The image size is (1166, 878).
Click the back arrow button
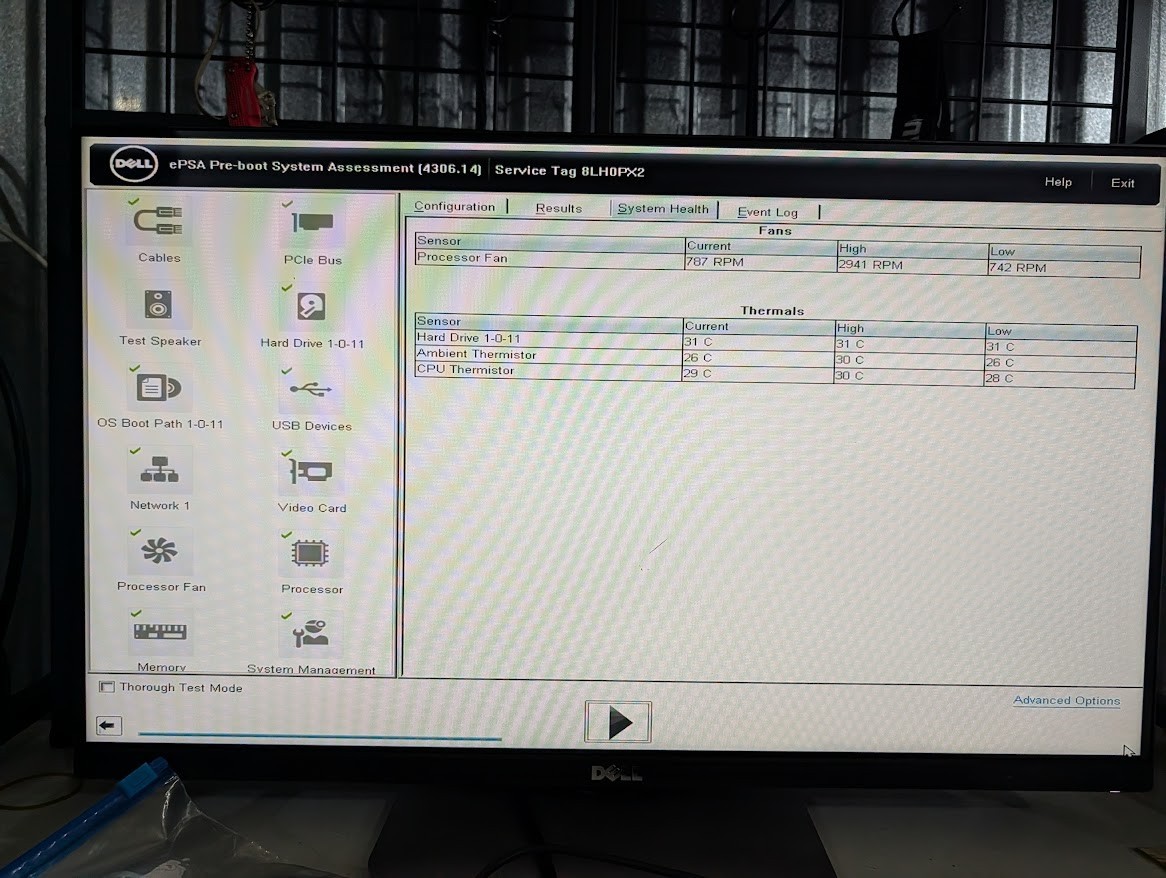109,726
